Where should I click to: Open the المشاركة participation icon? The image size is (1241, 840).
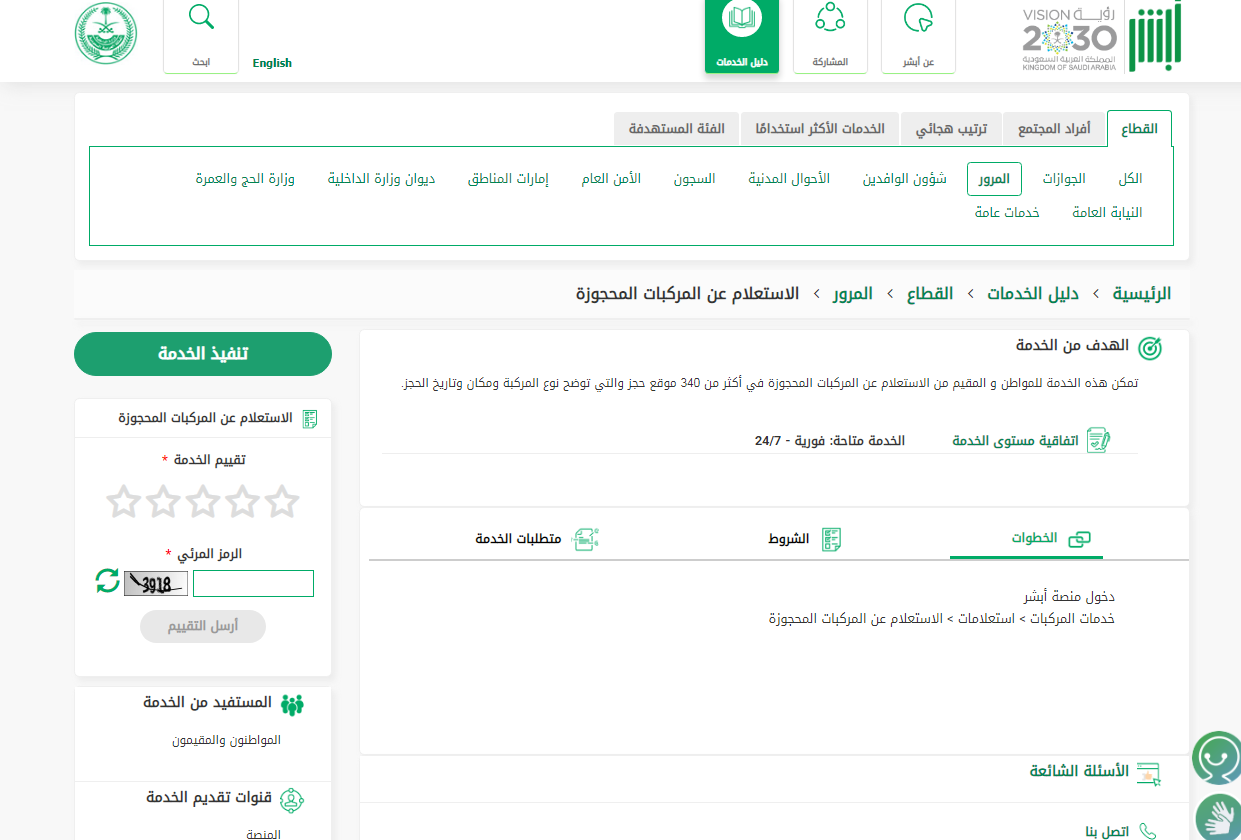pyautogui.click(x=830, y=19)
